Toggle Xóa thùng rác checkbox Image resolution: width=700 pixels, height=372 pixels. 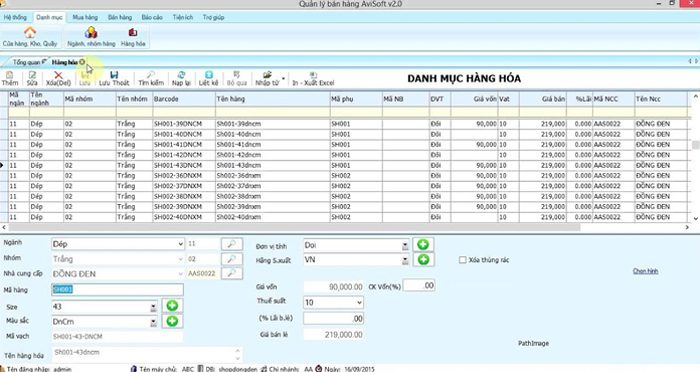coord(462,260)
